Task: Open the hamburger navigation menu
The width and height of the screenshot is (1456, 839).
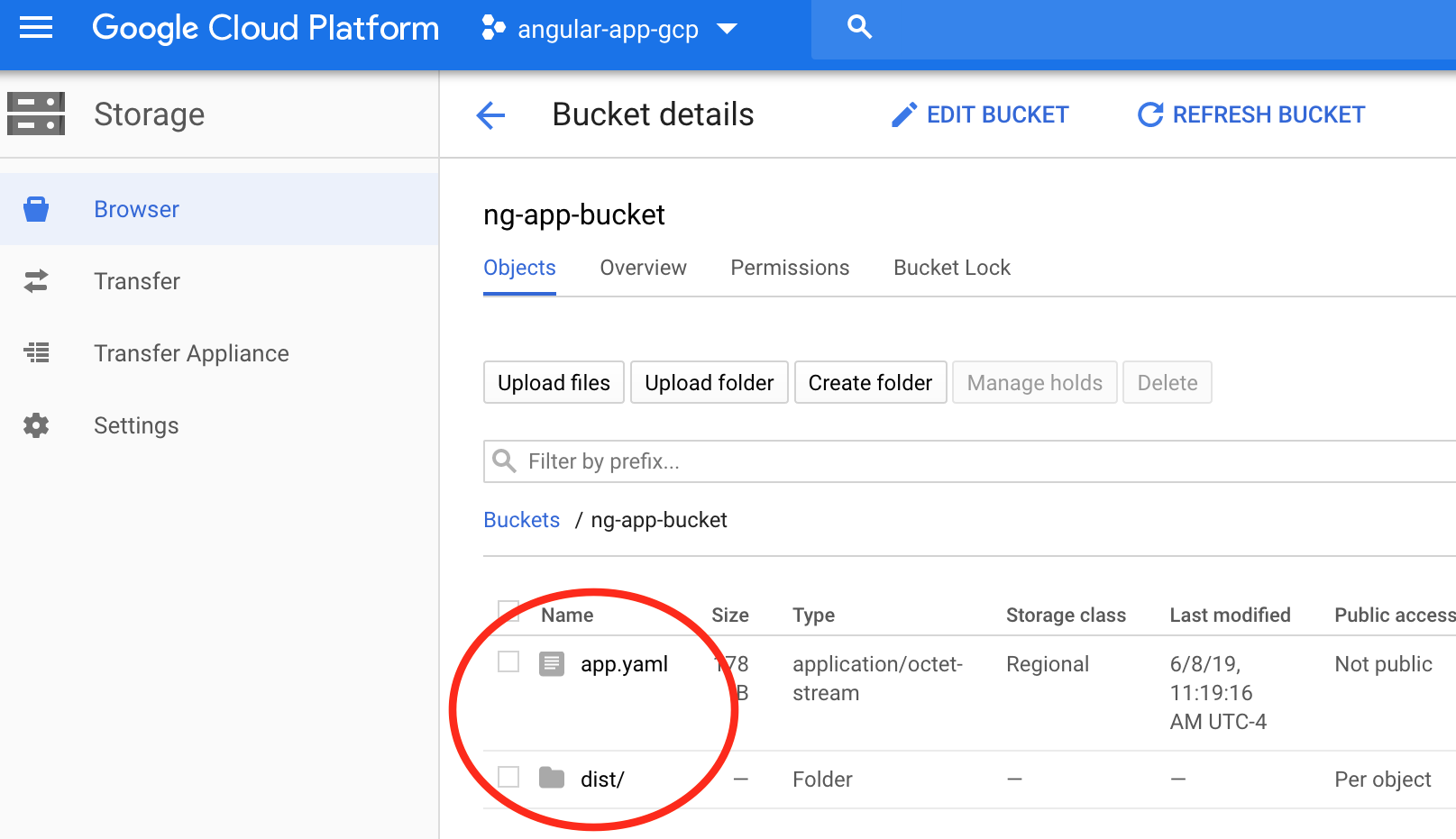Action: 36,28
